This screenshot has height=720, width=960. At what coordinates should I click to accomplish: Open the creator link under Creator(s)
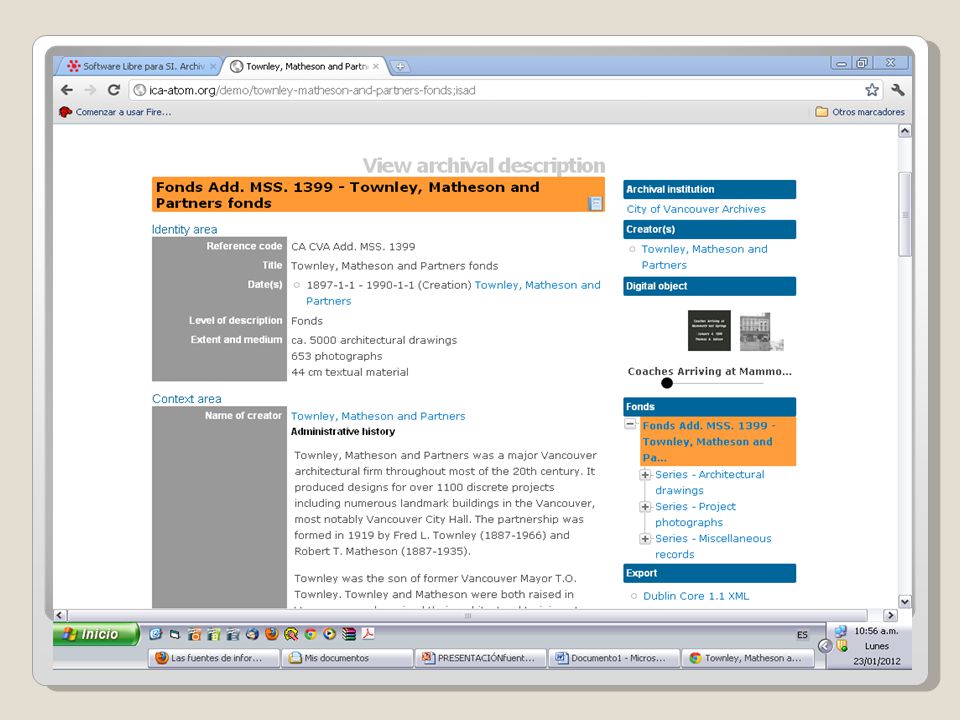point(704,257)
